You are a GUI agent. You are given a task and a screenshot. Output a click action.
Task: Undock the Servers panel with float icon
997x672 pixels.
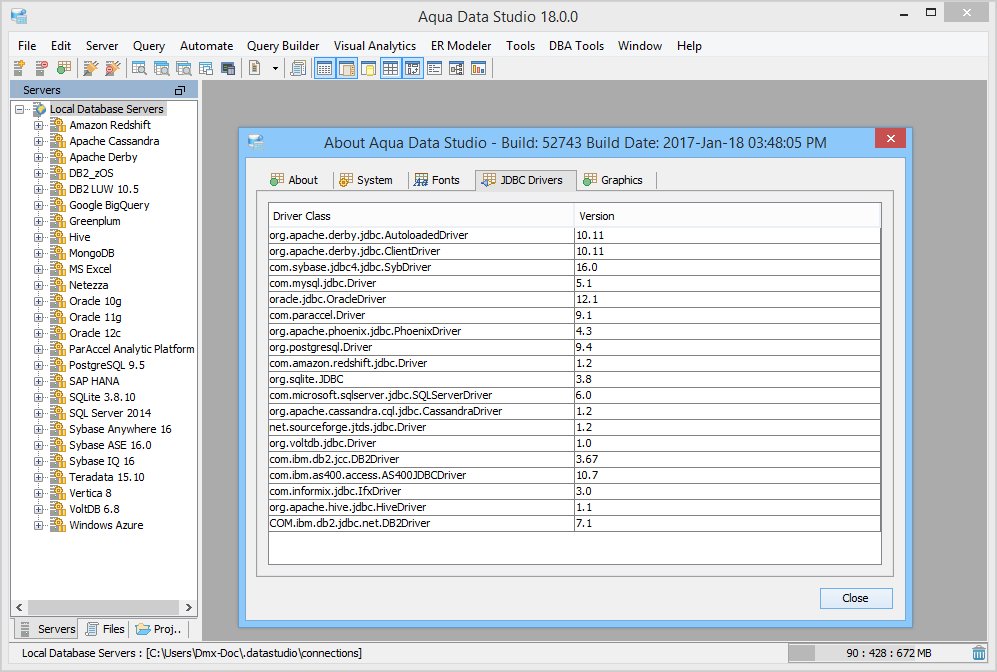pos(180,90)
